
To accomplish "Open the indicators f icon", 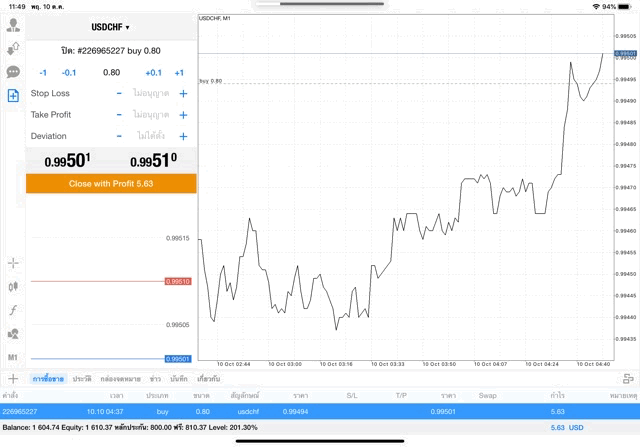I will pyautogui.click(x=13, y=310).
